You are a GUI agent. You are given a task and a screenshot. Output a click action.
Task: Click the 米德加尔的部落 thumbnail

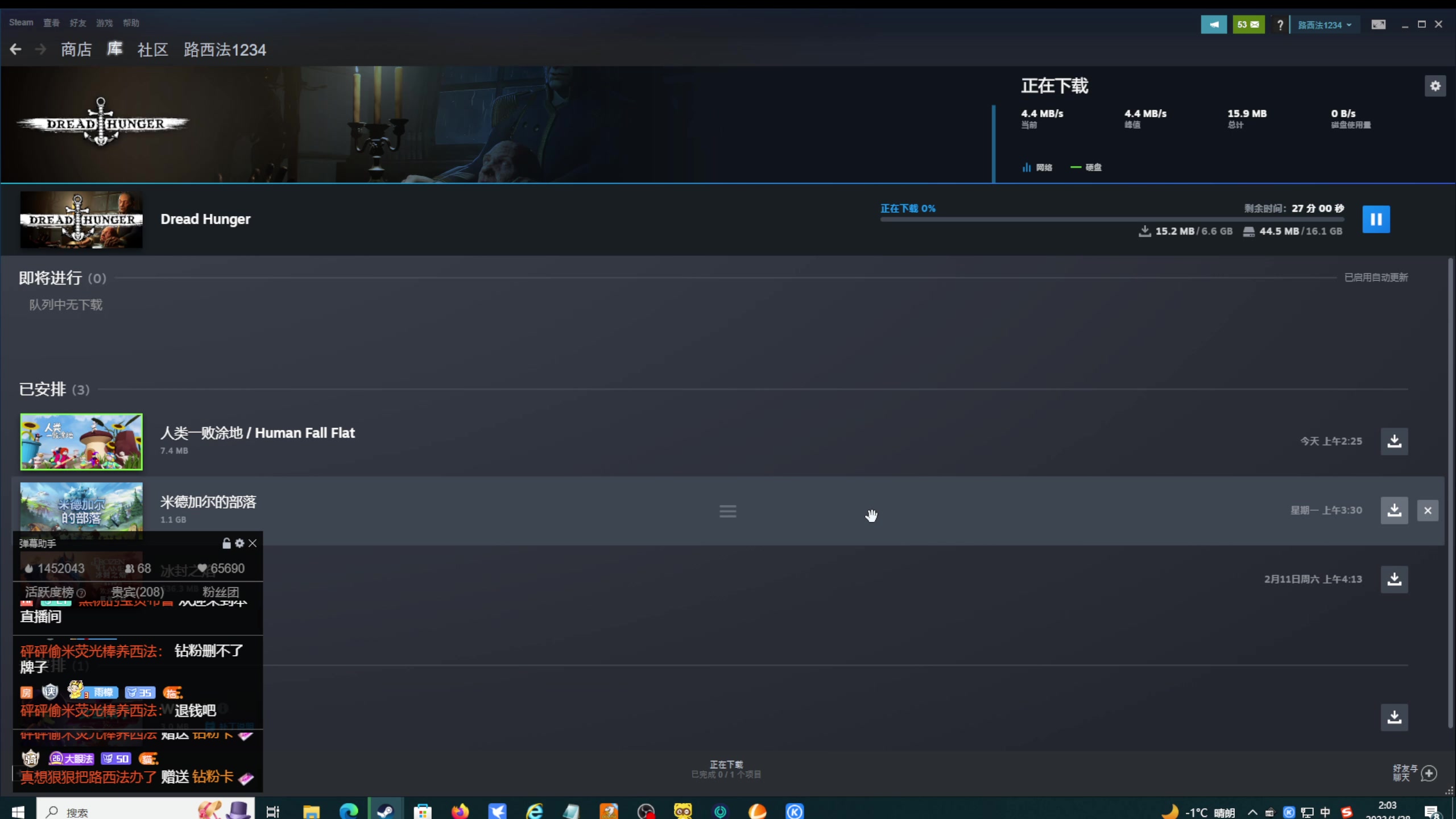[81, 508]
